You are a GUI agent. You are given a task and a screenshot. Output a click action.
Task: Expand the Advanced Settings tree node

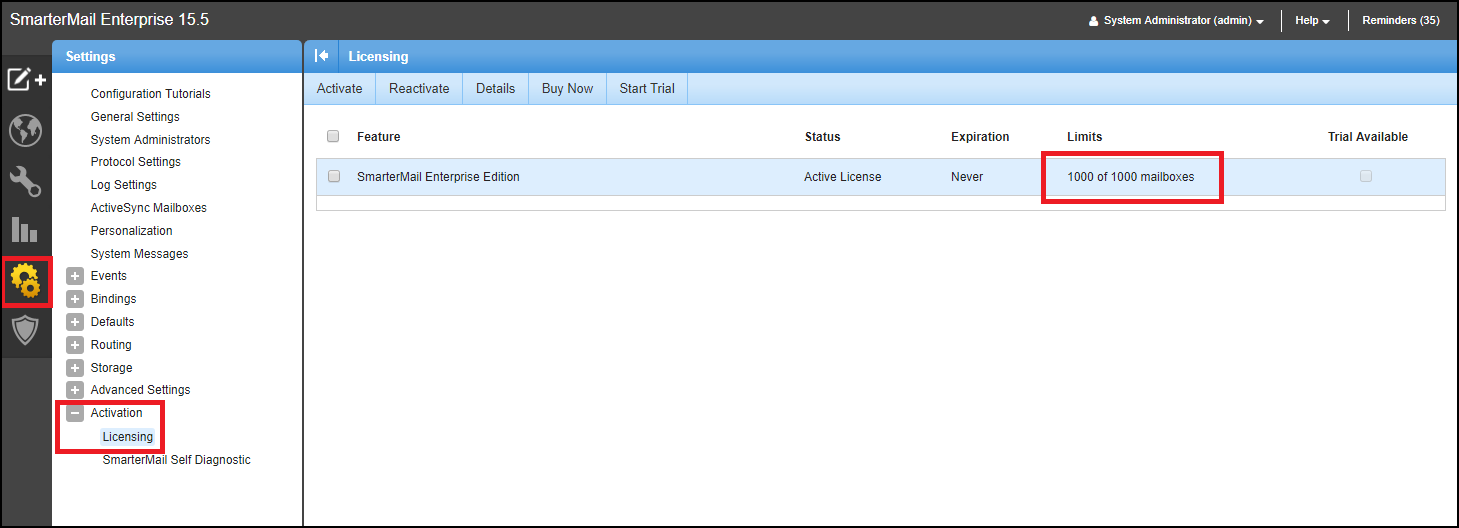click(x=75, y=390)
